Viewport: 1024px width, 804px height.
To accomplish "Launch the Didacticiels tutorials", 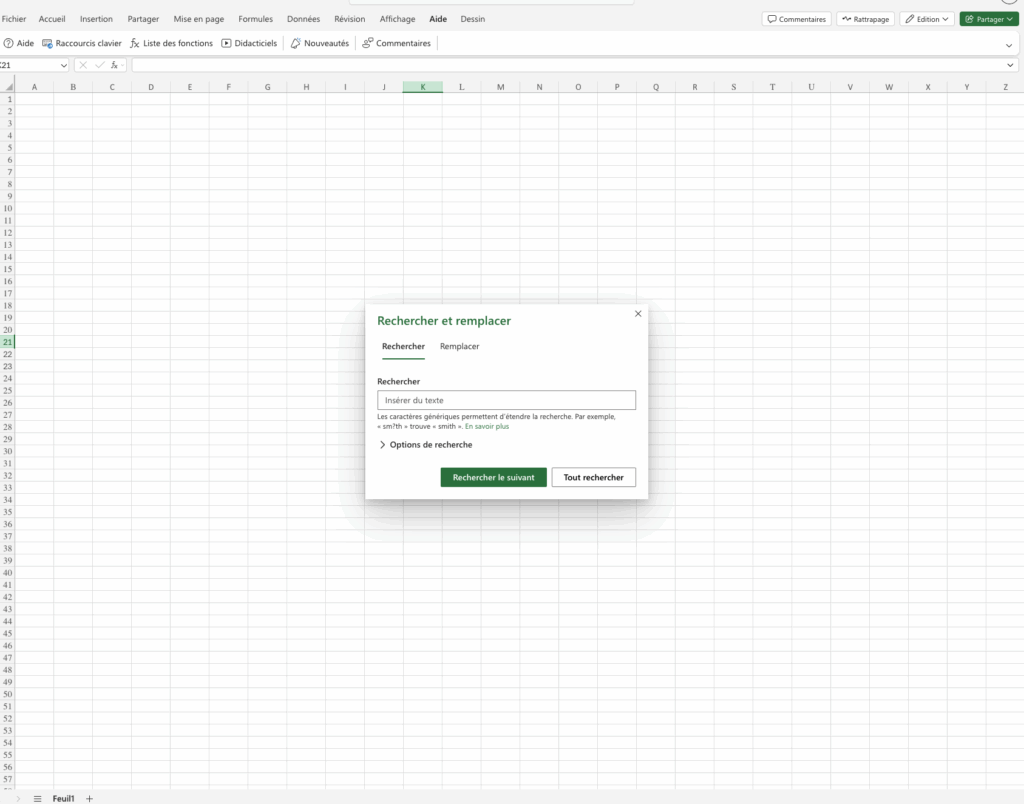I will click(249, 43).
